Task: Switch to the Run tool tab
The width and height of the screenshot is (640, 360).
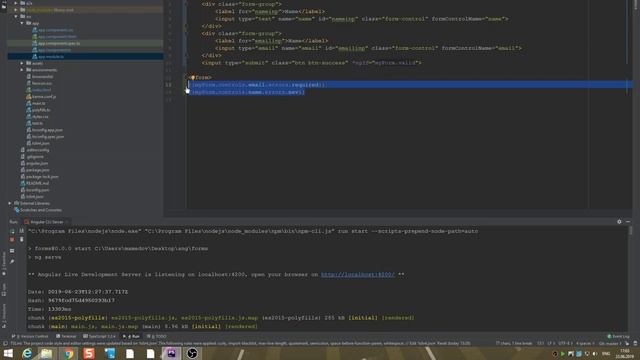Action: point(131,336)
